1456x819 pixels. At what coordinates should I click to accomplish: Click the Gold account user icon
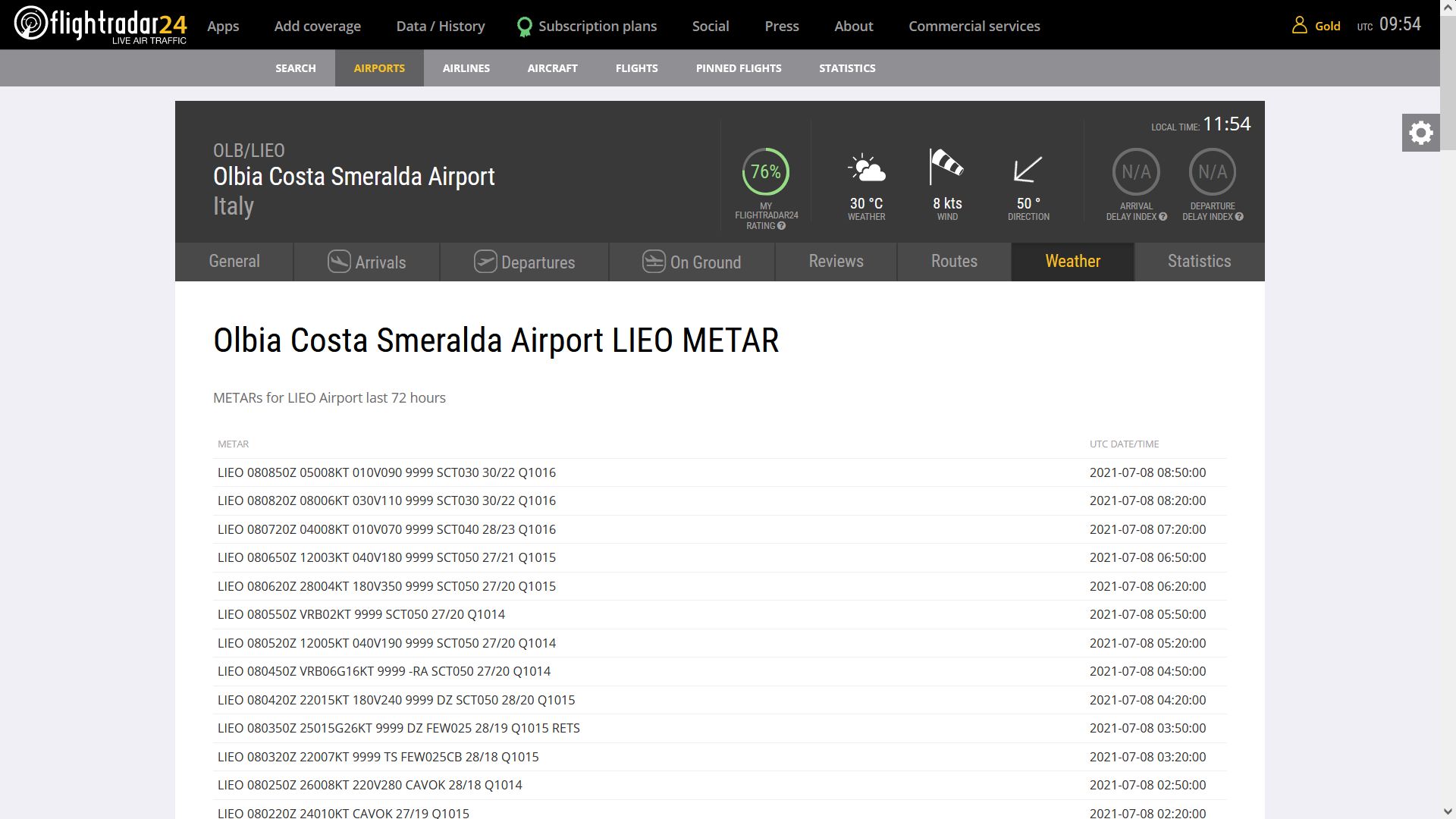1299,26
